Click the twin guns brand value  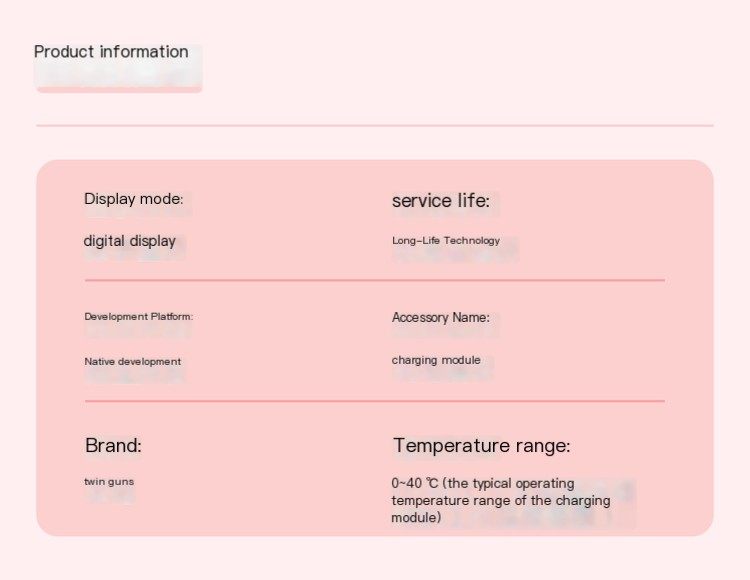109,482
